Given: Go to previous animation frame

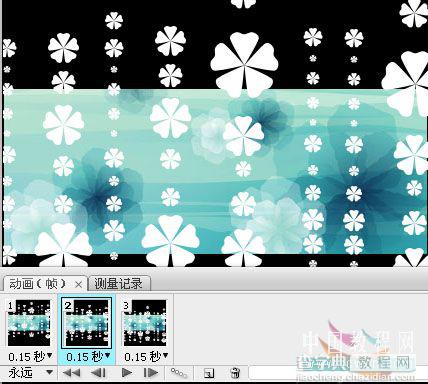Looking at the screenshot, I should click(98, 372).
